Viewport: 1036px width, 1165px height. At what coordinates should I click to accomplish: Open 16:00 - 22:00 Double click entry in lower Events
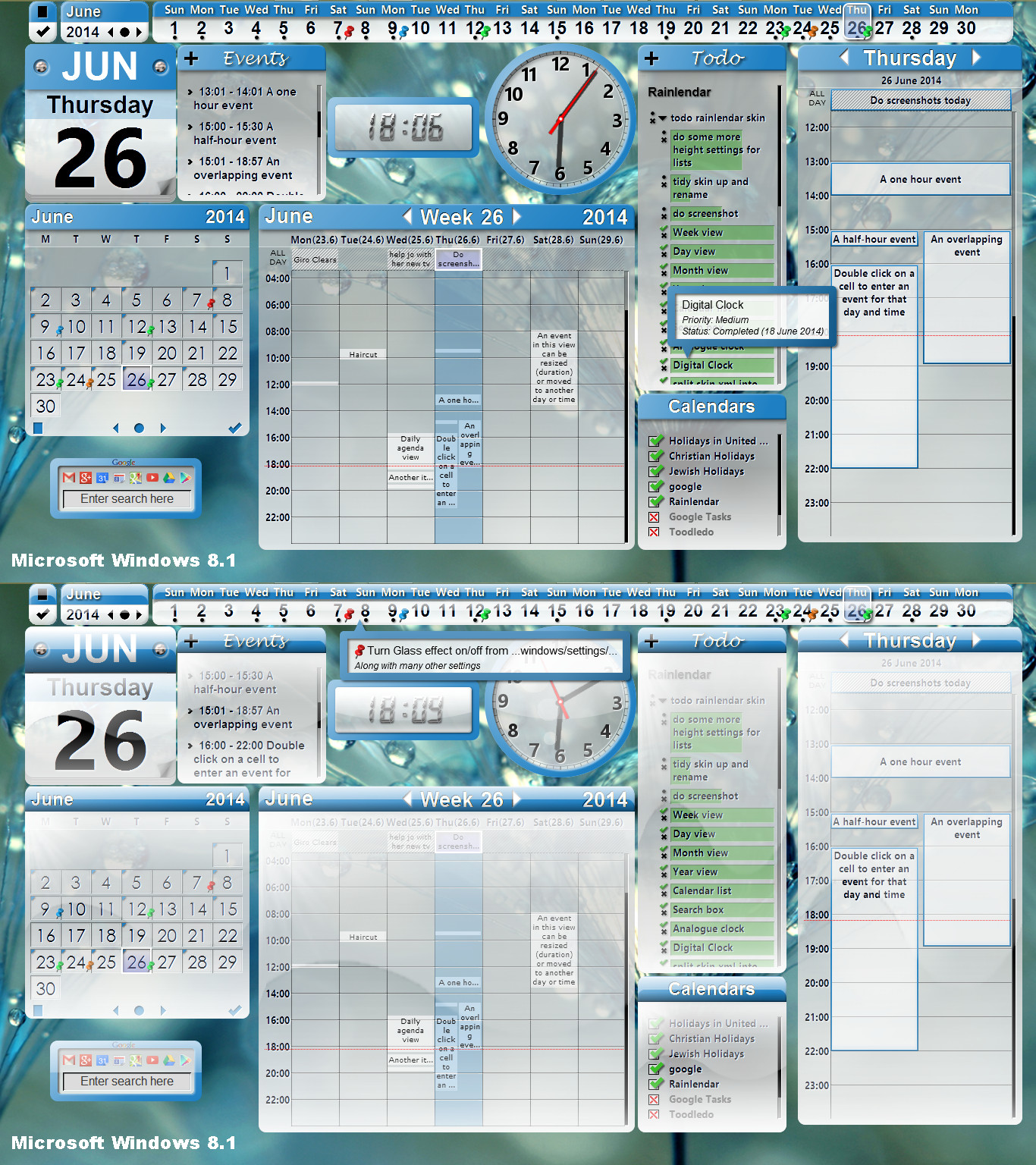point(247,759)
